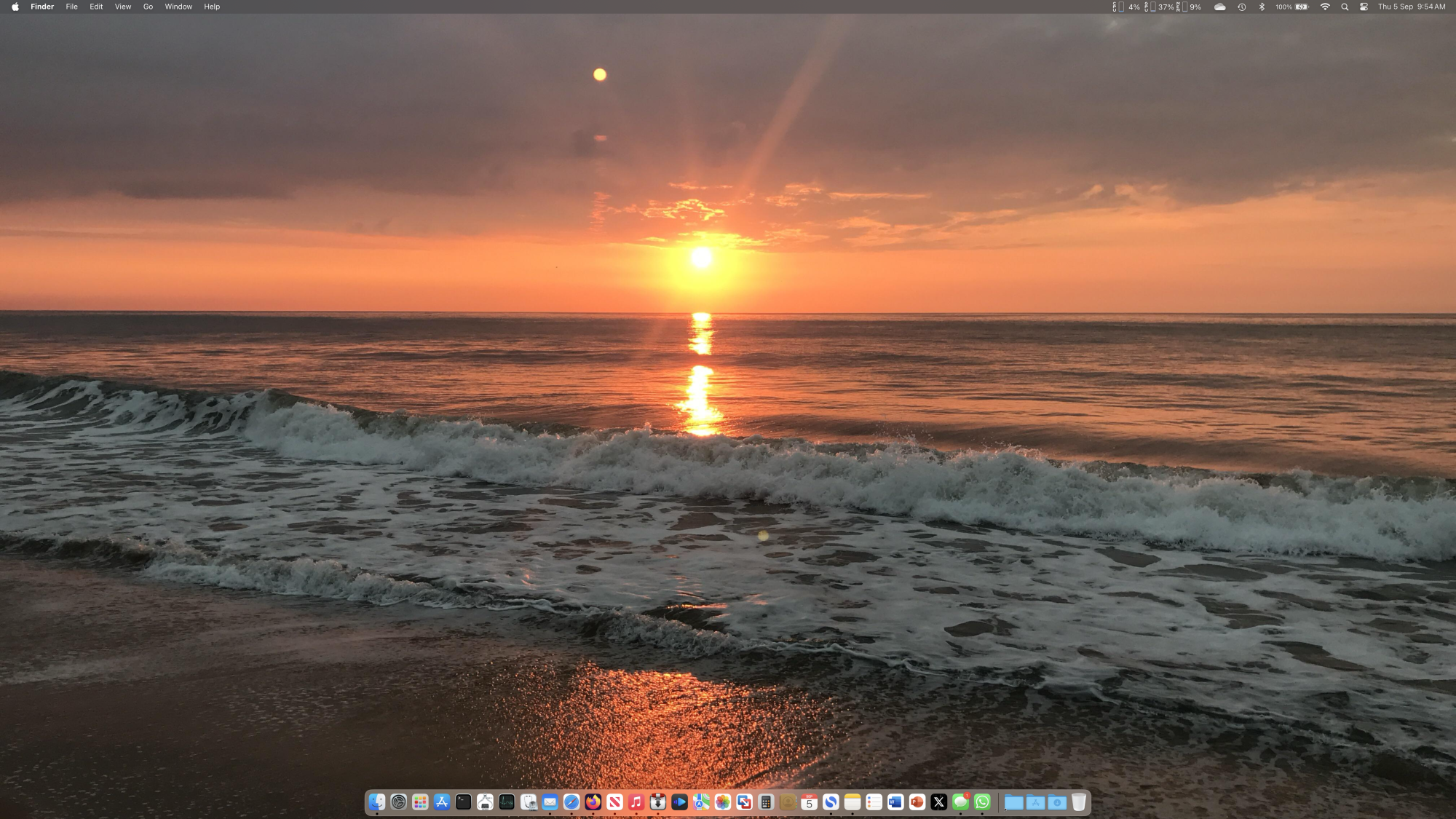Open the Window menu
This screenshot has width=1456, height=819.
178,7
